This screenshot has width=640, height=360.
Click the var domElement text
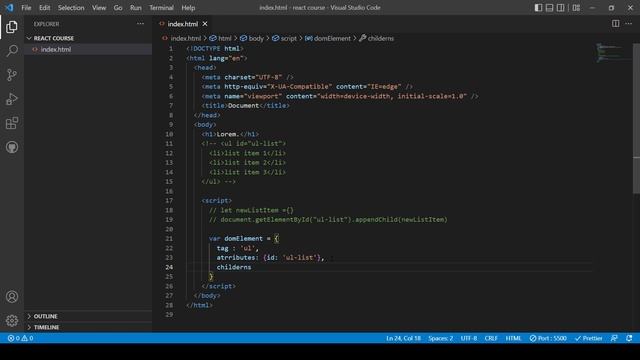coord(236,239)
